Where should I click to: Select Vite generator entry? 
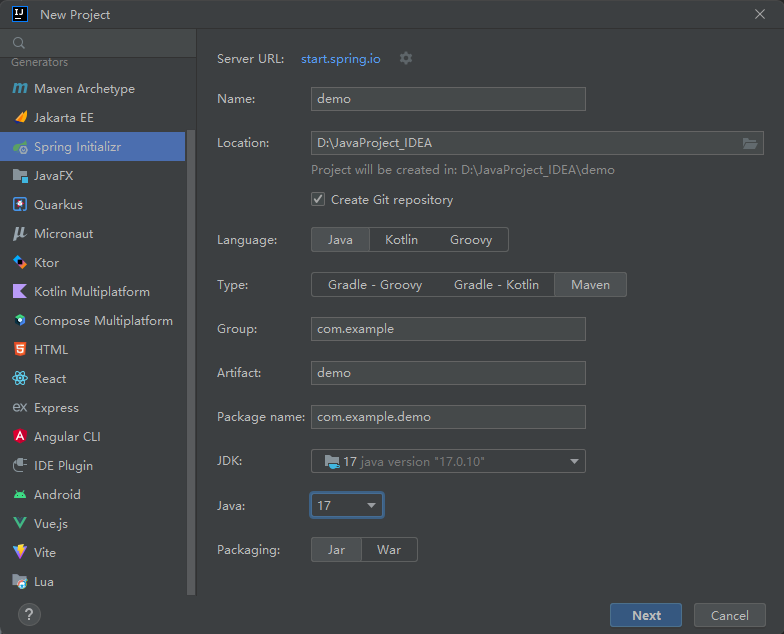[x=93, y=552]
